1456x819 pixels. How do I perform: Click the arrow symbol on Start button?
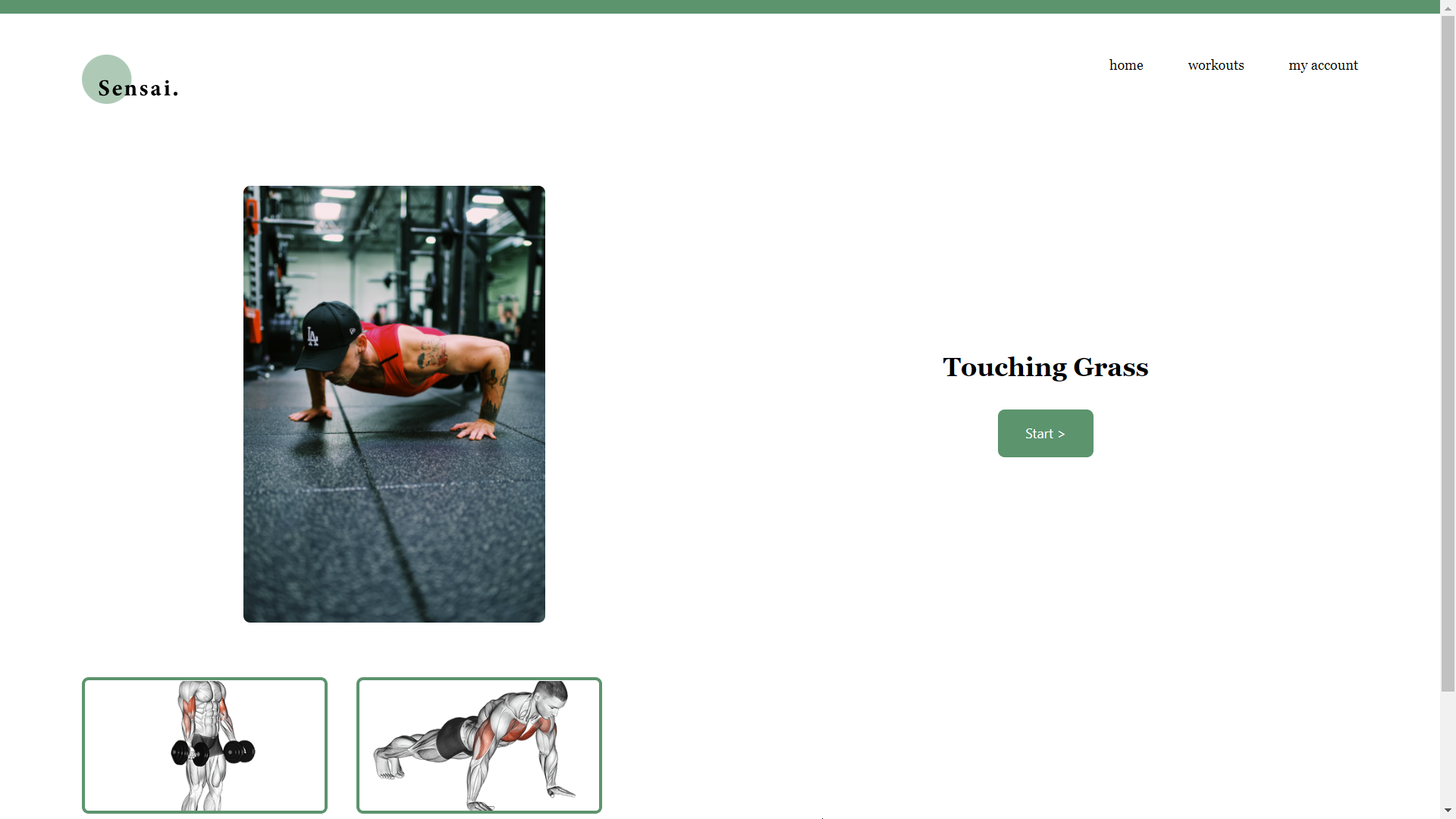[1062, 434]
